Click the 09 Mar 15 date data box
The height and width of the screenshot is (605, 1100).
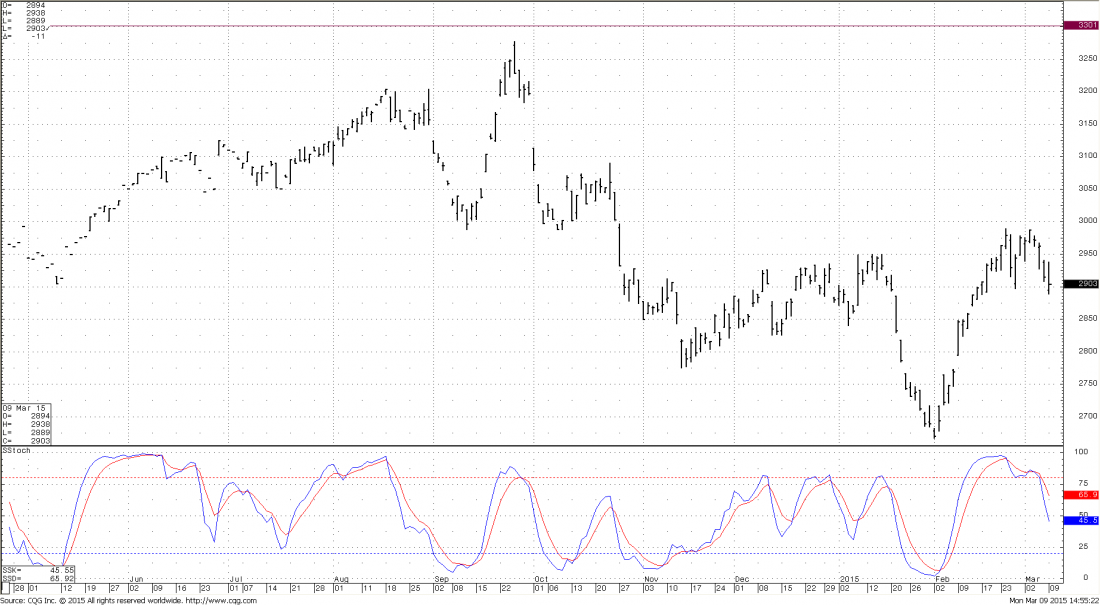coord(27,425)
